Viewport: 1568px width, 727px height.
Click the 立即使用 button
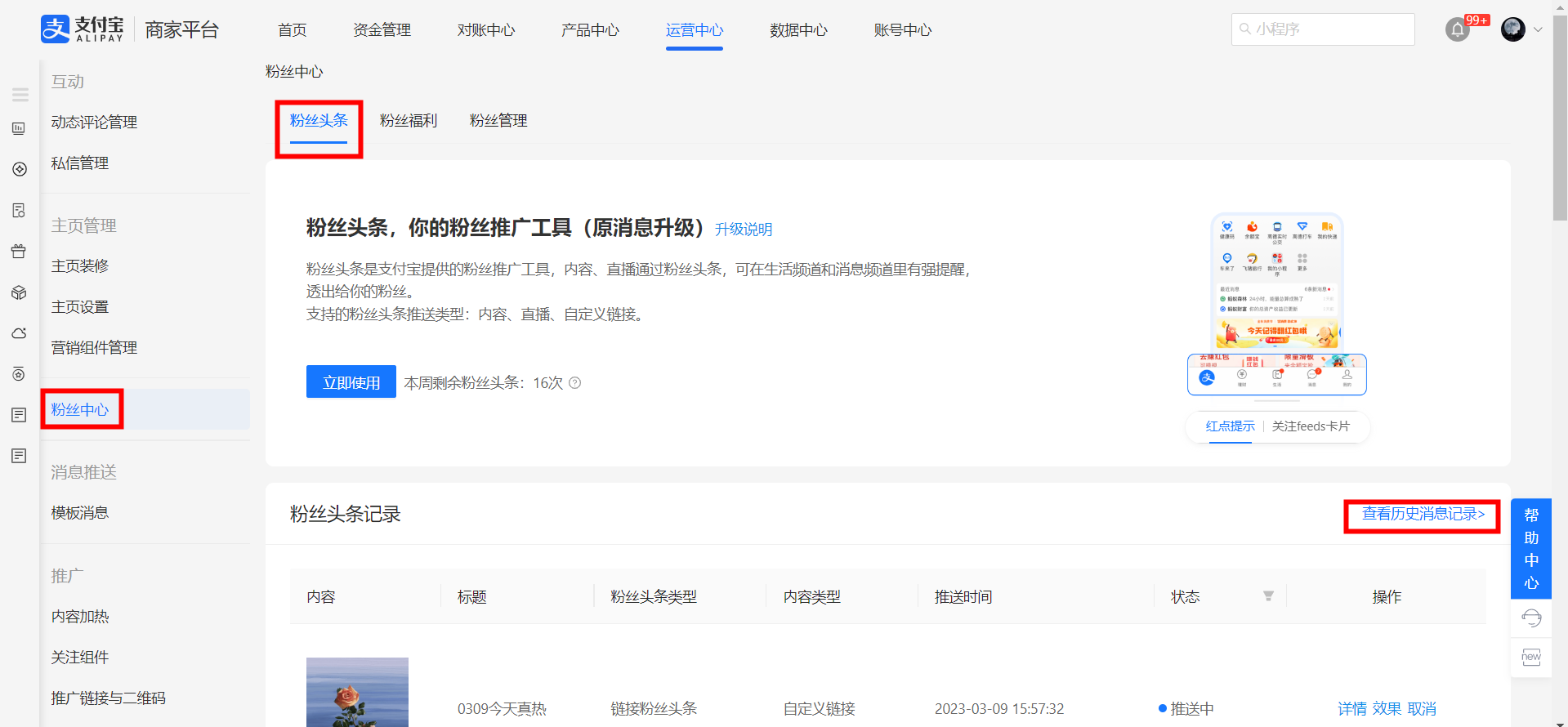(351, 381)
